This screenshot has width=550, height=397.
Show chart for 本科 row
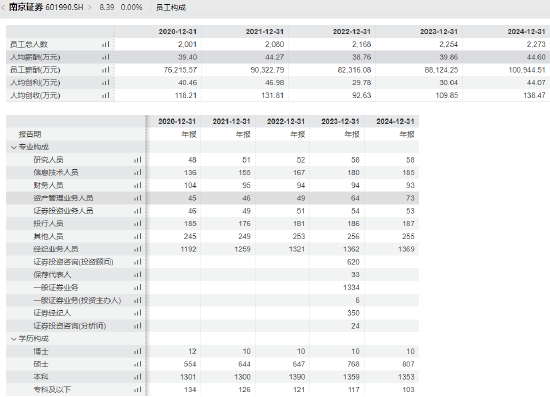tap(138, 377)
